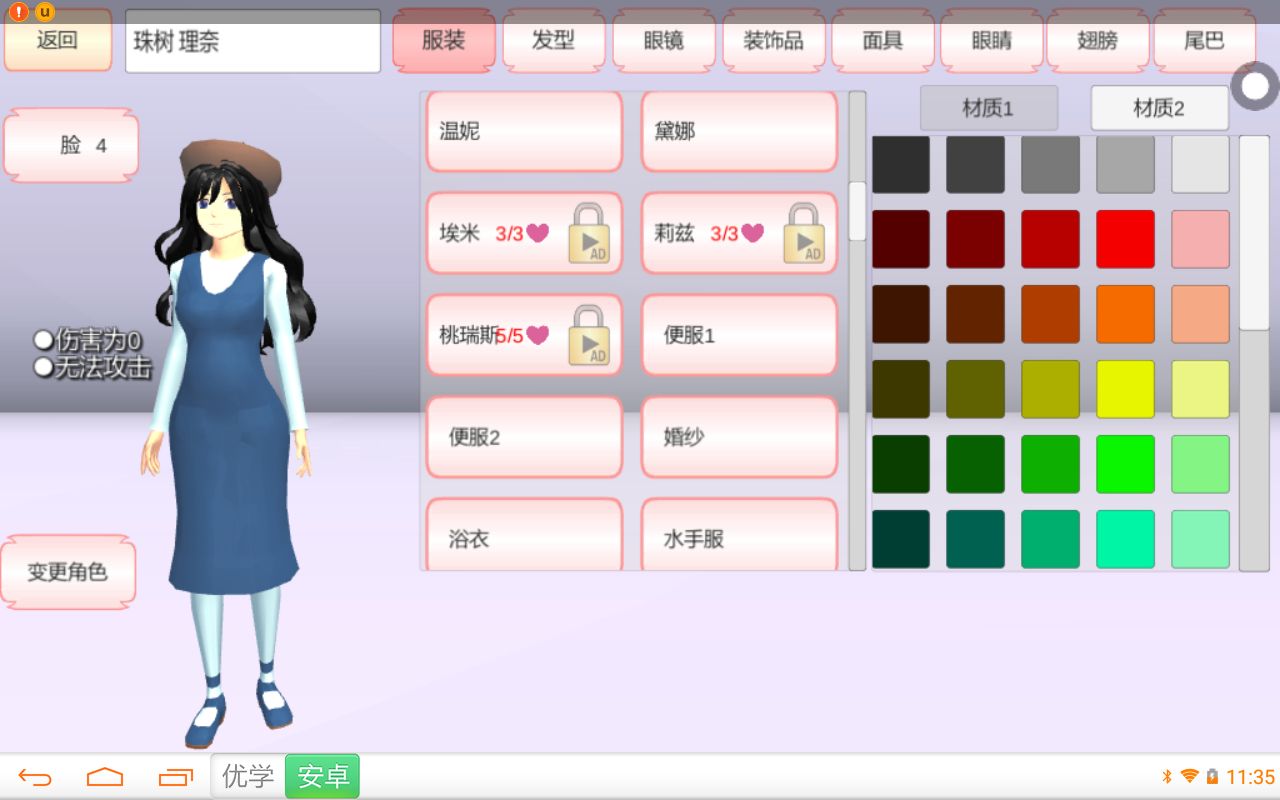
Task: Tap the 变更角色 button
Action: [x=67, y=572]
